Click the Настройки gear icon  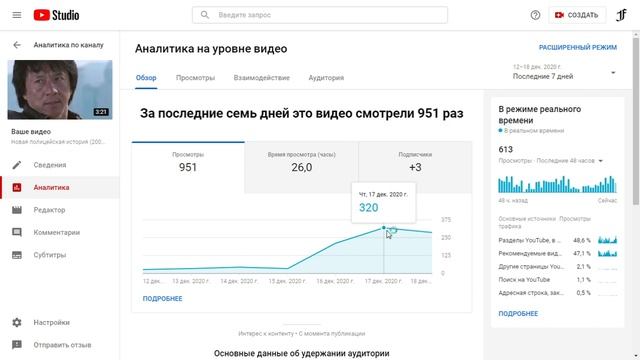pos(17,322)
